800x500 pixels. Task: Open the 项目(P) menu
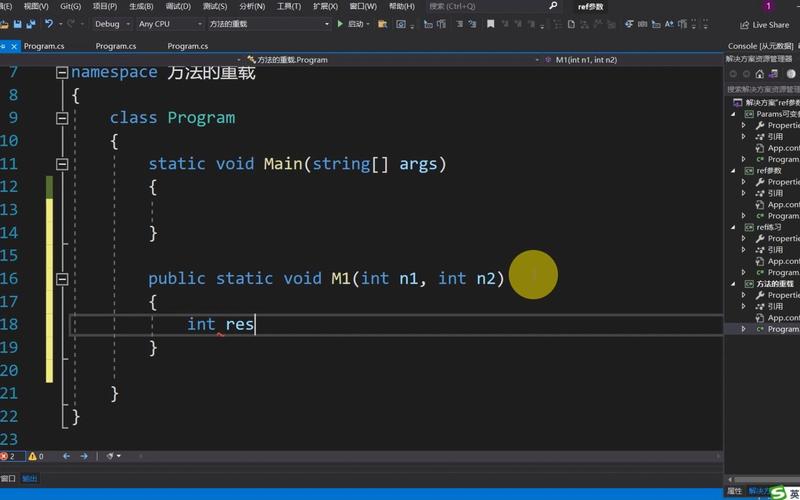click(x=105, y=6)
